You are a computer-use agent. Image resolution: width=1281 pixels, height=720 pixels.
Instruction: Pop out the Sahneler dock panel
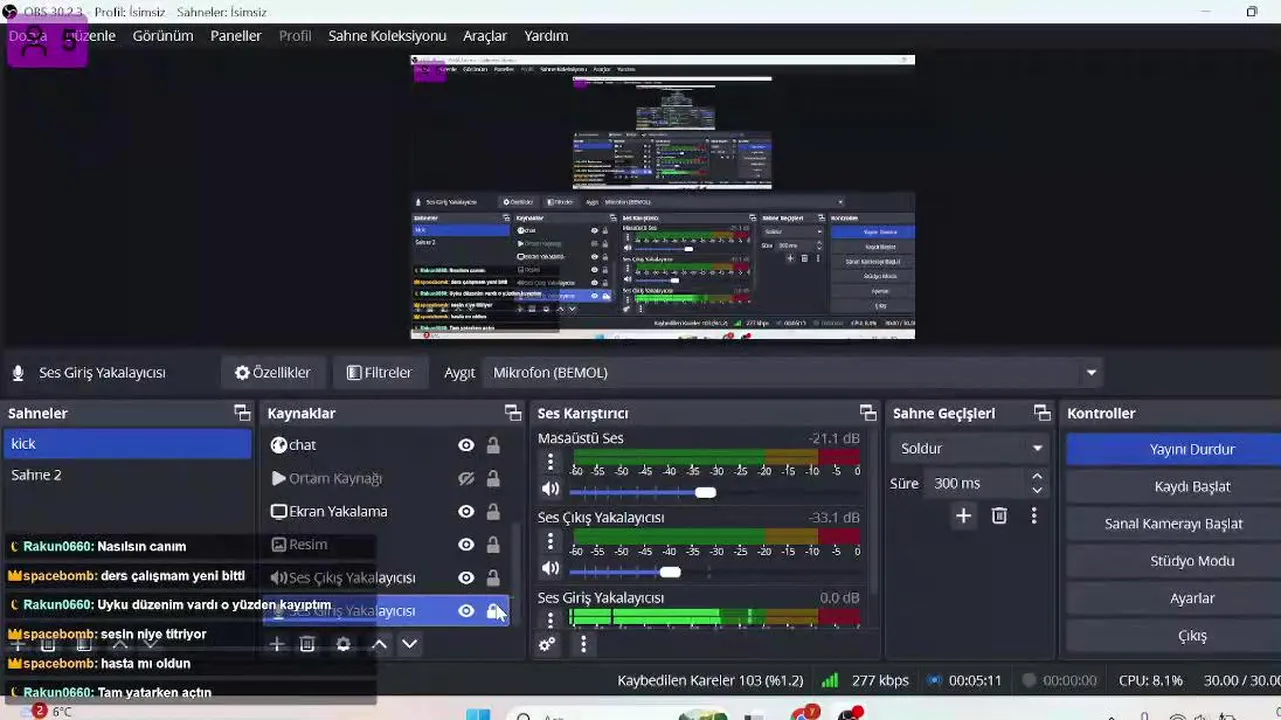point(242,413)
